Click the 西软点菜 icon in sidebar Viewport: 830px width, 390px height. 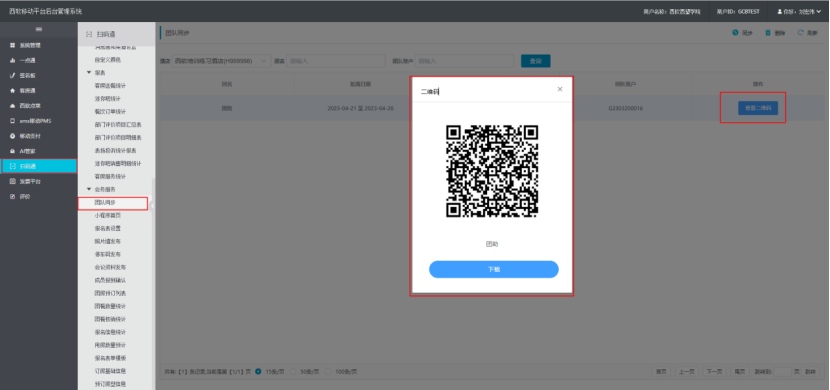12,106
